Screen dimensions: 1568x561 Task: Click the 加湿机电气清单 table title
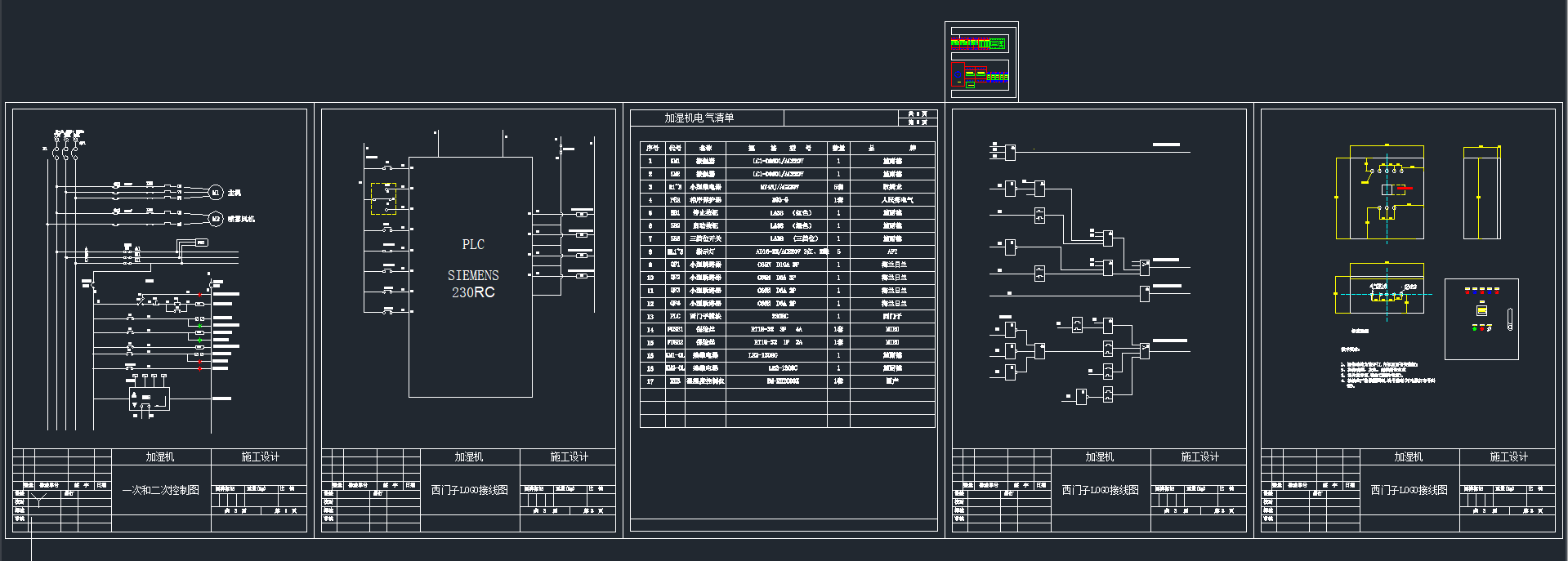(x=699, y=118)
